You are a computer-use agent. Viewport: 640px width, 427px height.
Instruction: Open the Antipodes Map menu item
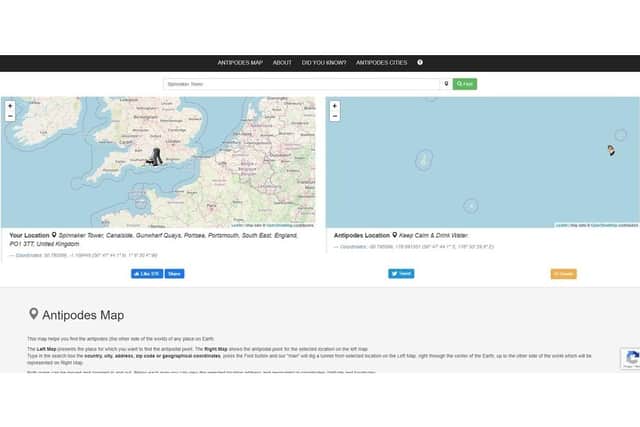coord(240,62)
